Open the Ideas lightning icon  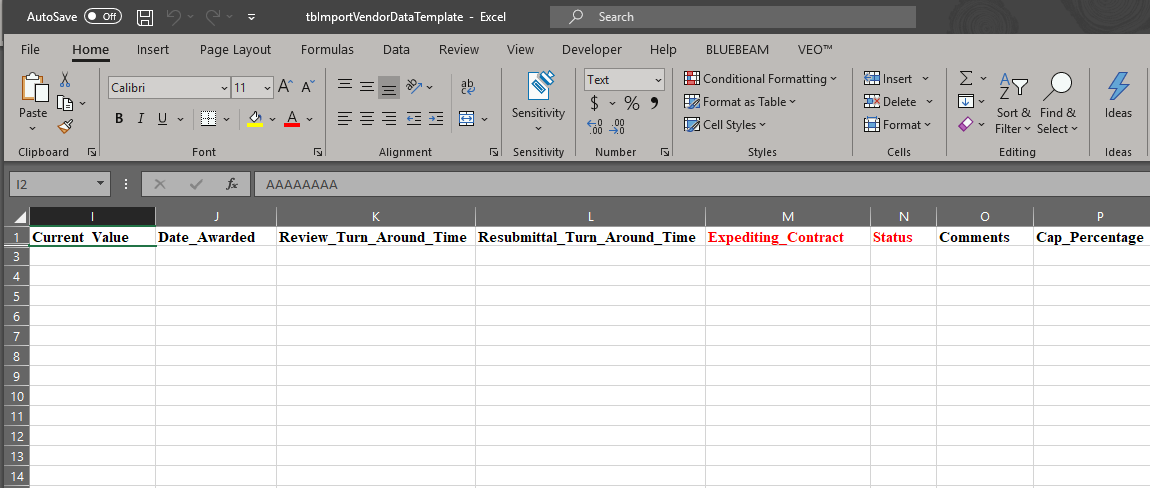pos(1118,97)
